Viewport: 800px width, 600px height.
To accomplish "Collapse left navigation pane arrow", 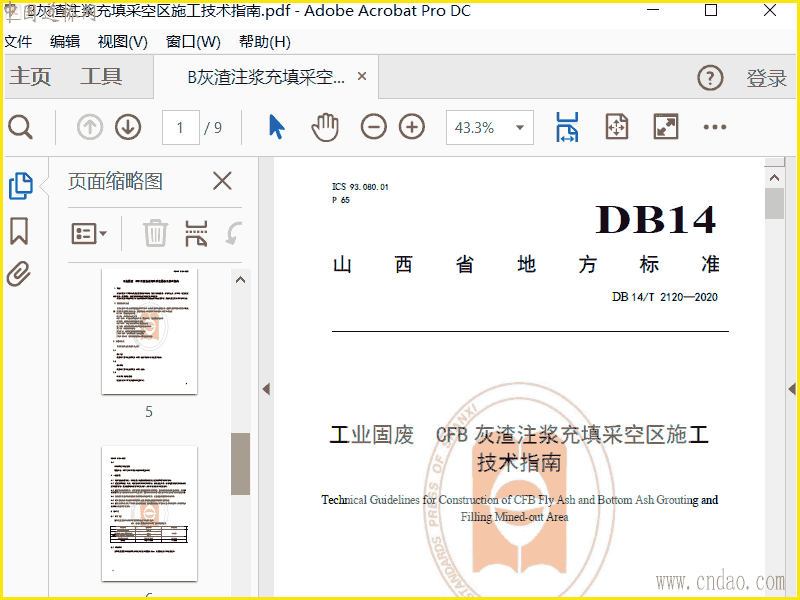I will tap(266, 389).
